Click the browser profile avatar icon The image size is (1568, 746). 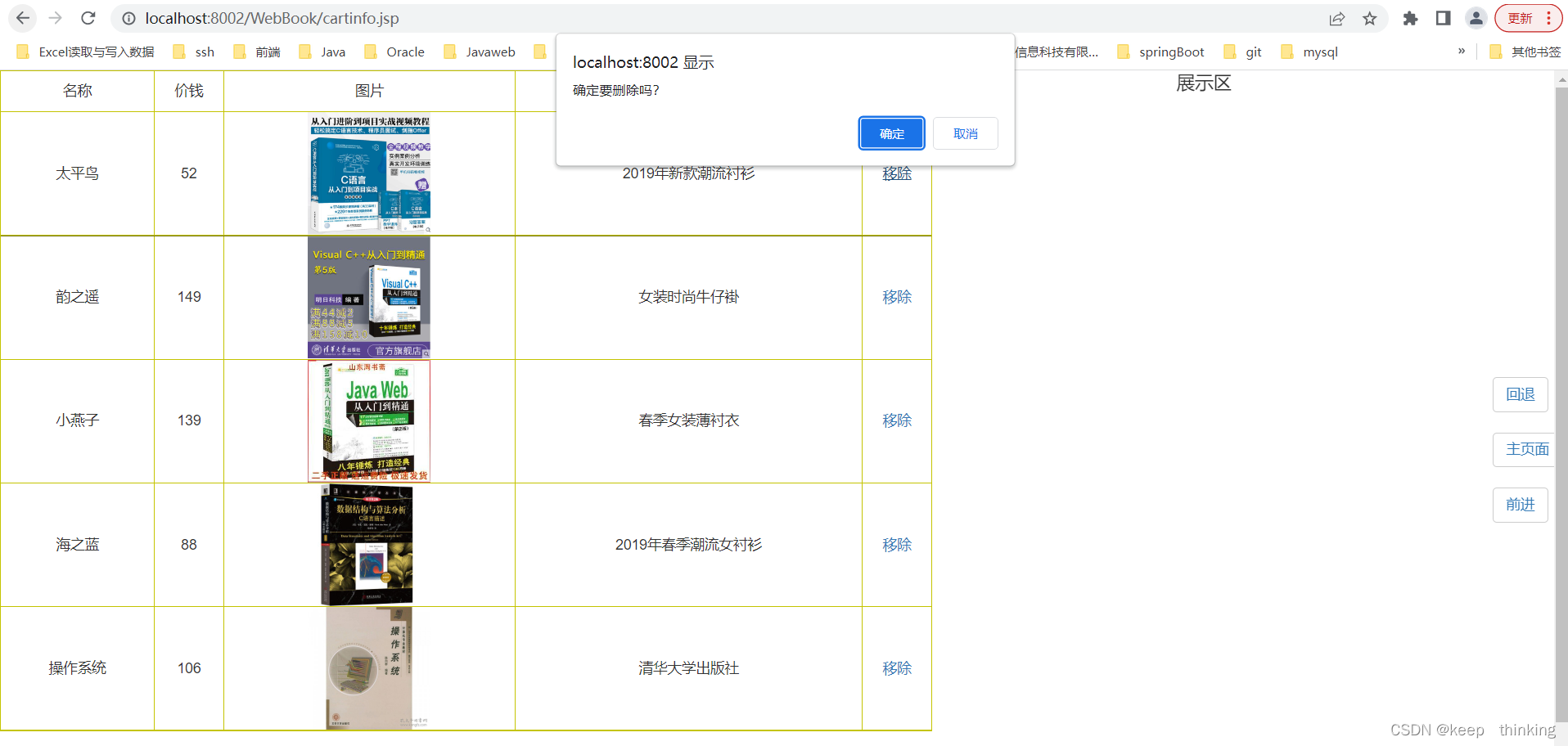[1476, 18]
